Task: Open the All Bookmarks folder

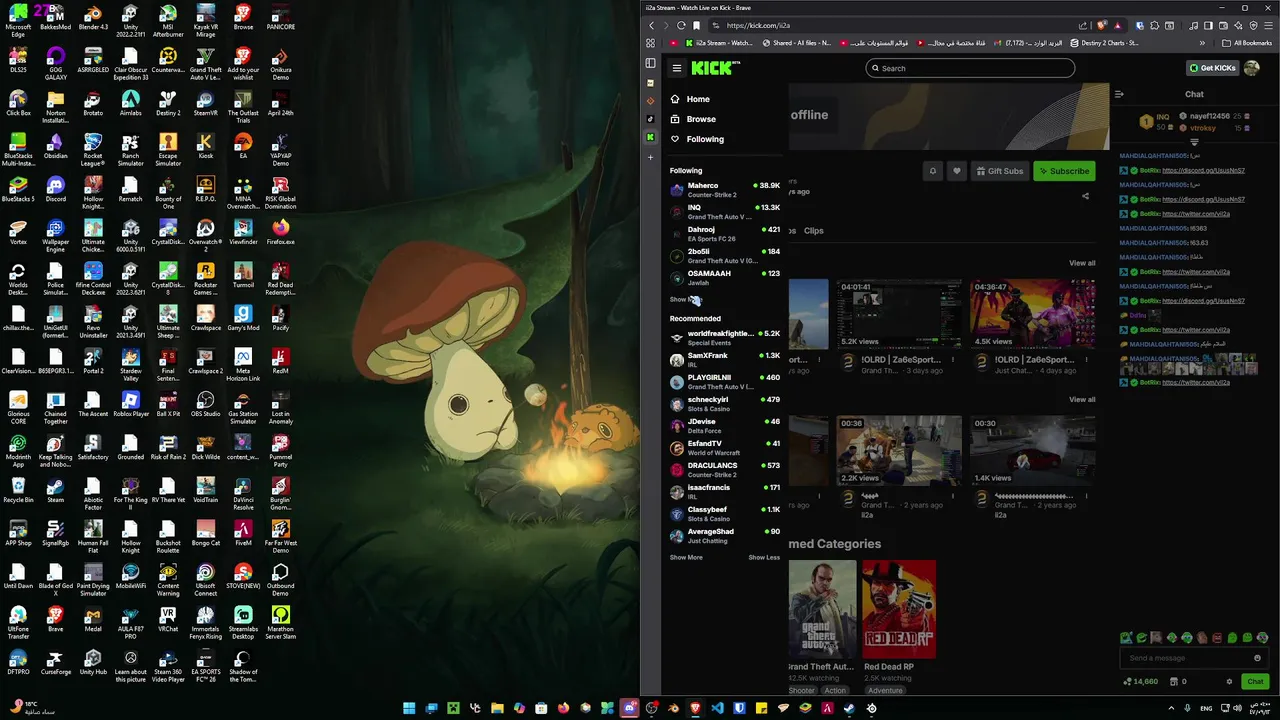Action: [x=1247, y=43]
